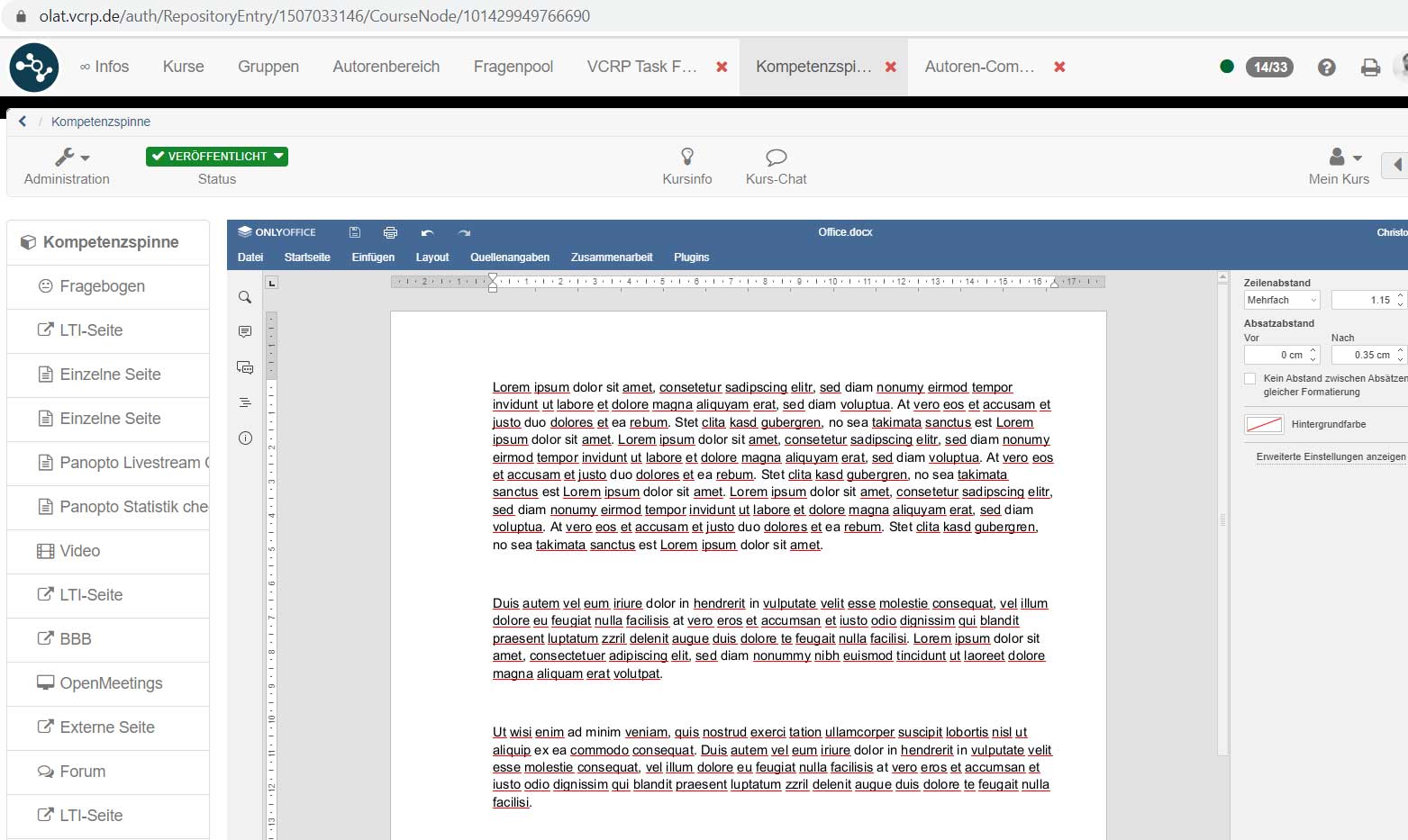1408x840 pixels.
Task: Open the Forum course node
Action: pyautogui.click(x=83, y=772)
